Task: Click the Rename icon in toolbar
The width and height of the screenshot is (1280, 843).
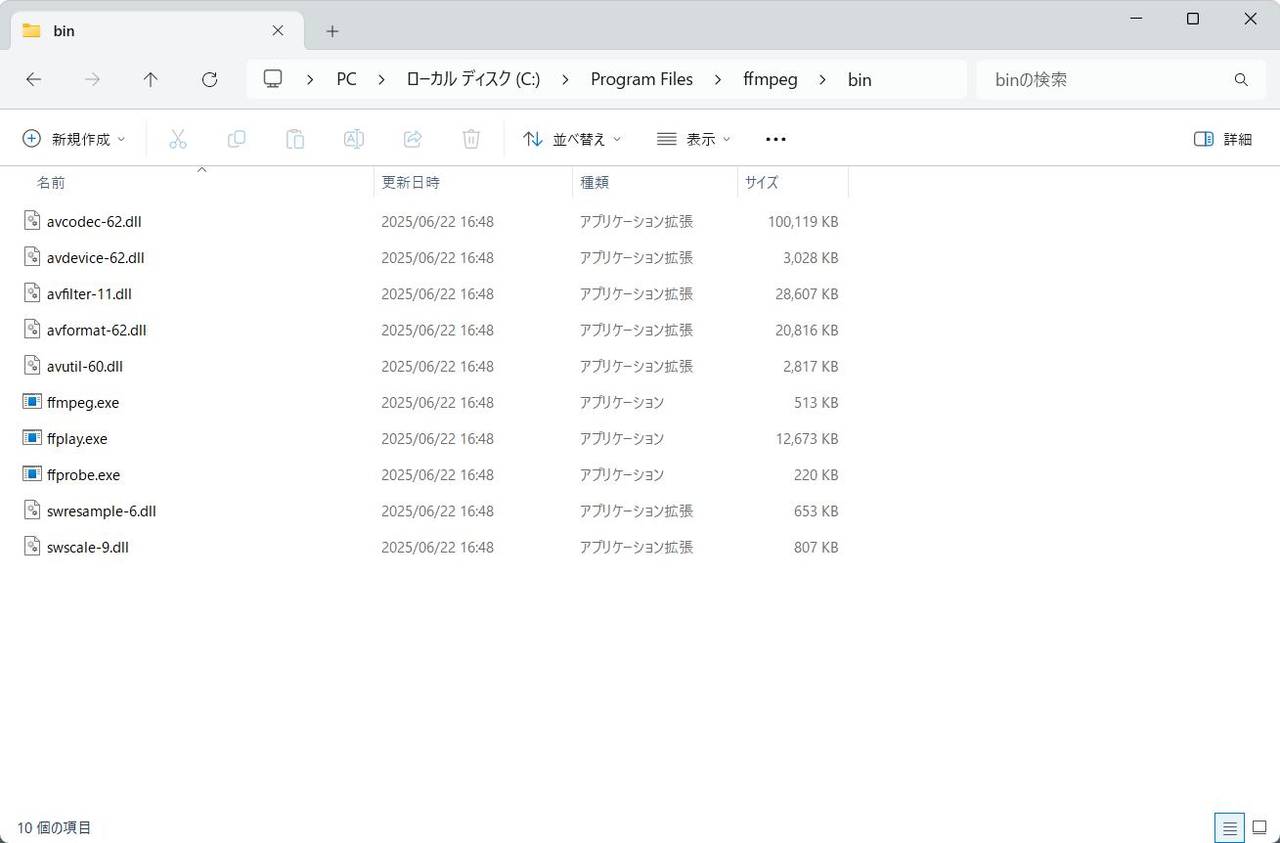Action: click(354, 139)
